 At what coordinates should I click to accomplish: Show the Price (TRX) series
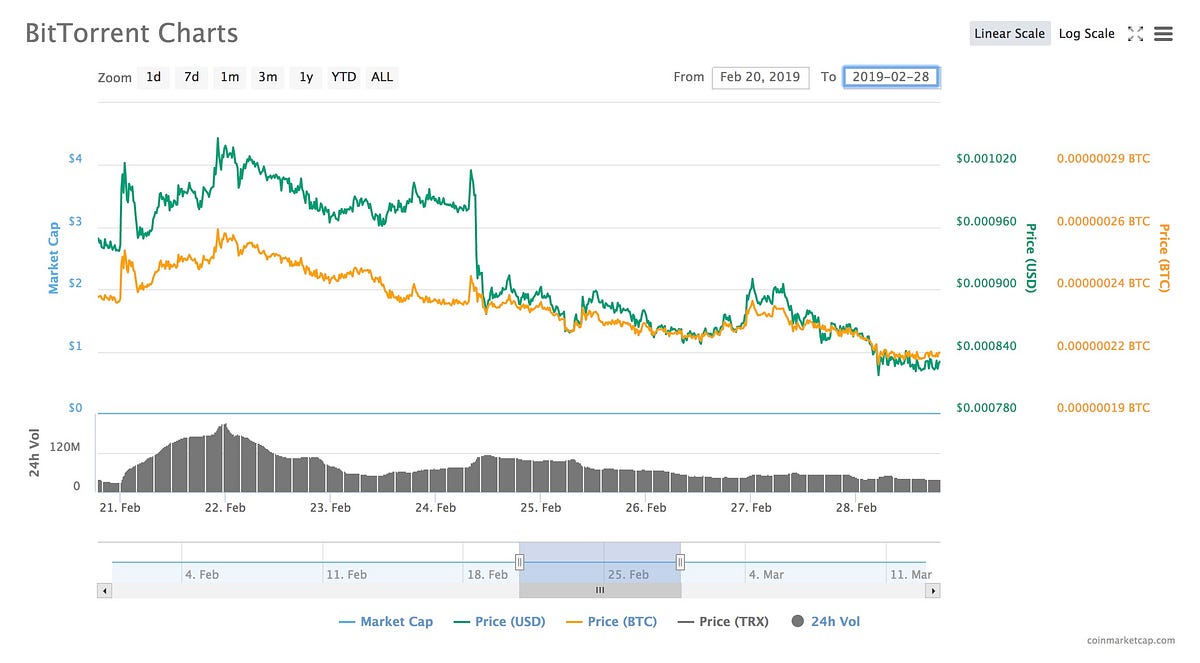tap(723, 622)
